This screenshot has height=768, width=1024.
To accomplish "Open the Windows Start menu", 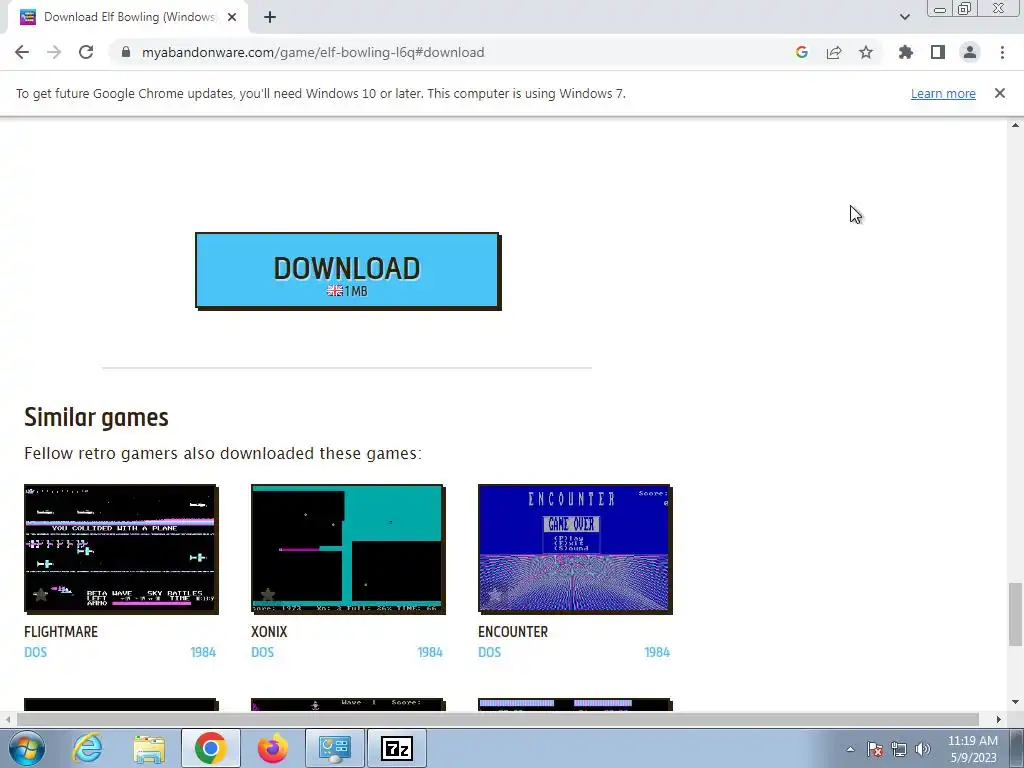I will coord(26,748).
